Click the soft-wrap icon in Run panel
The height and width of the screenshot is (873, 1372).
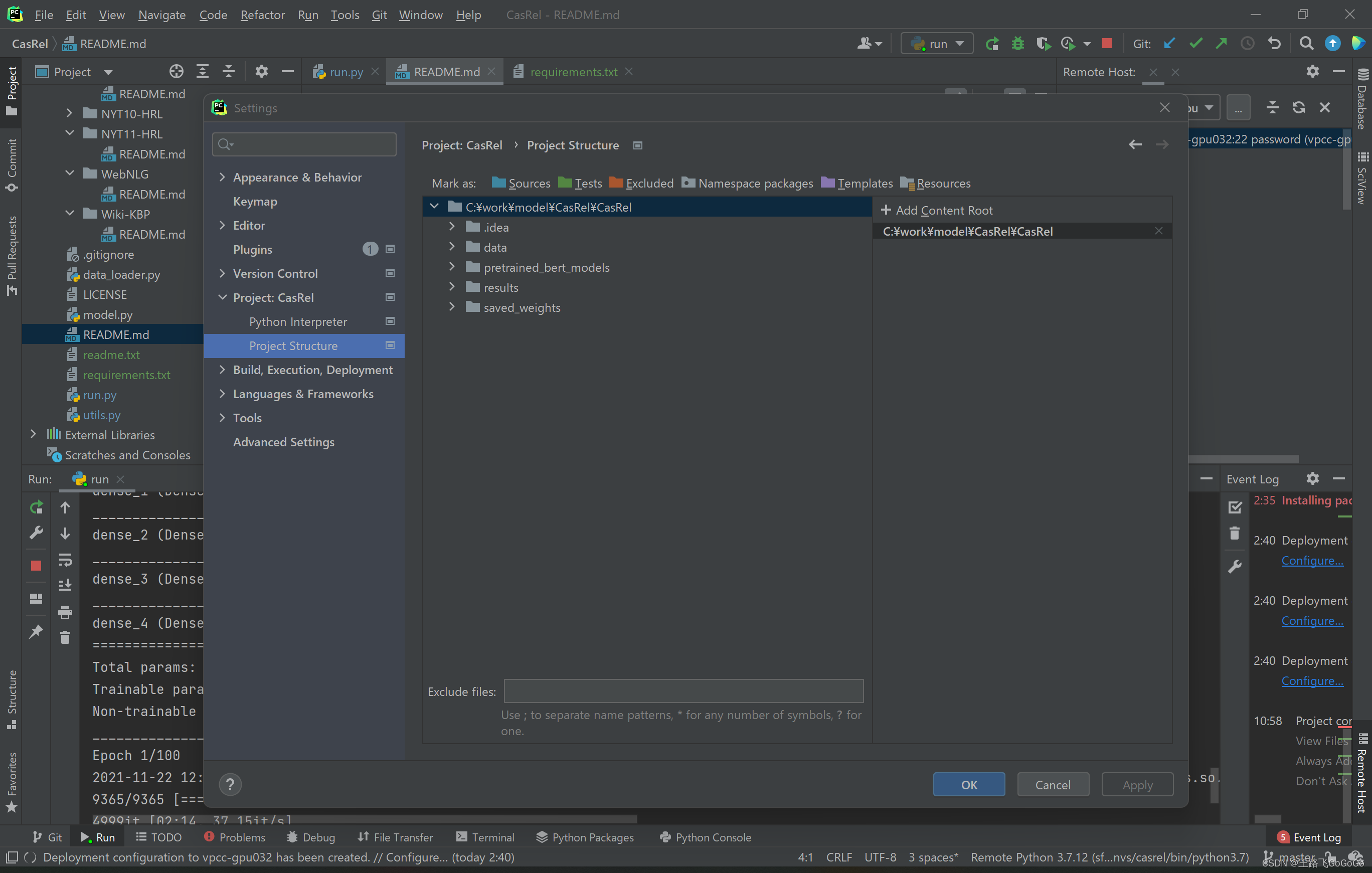(x=65, y=560)
